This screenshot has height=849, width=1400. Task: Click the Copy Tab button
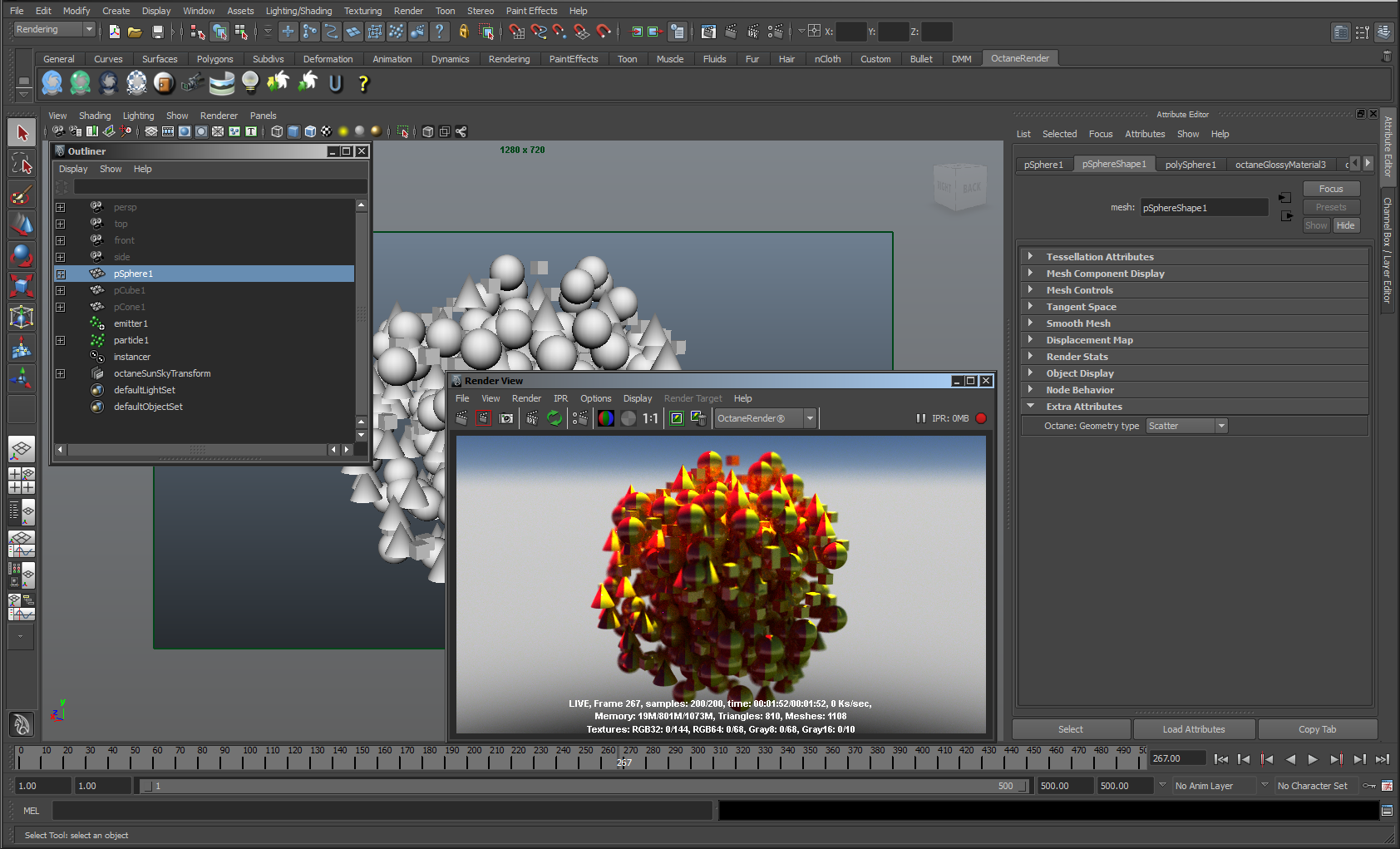(1317, 729)
